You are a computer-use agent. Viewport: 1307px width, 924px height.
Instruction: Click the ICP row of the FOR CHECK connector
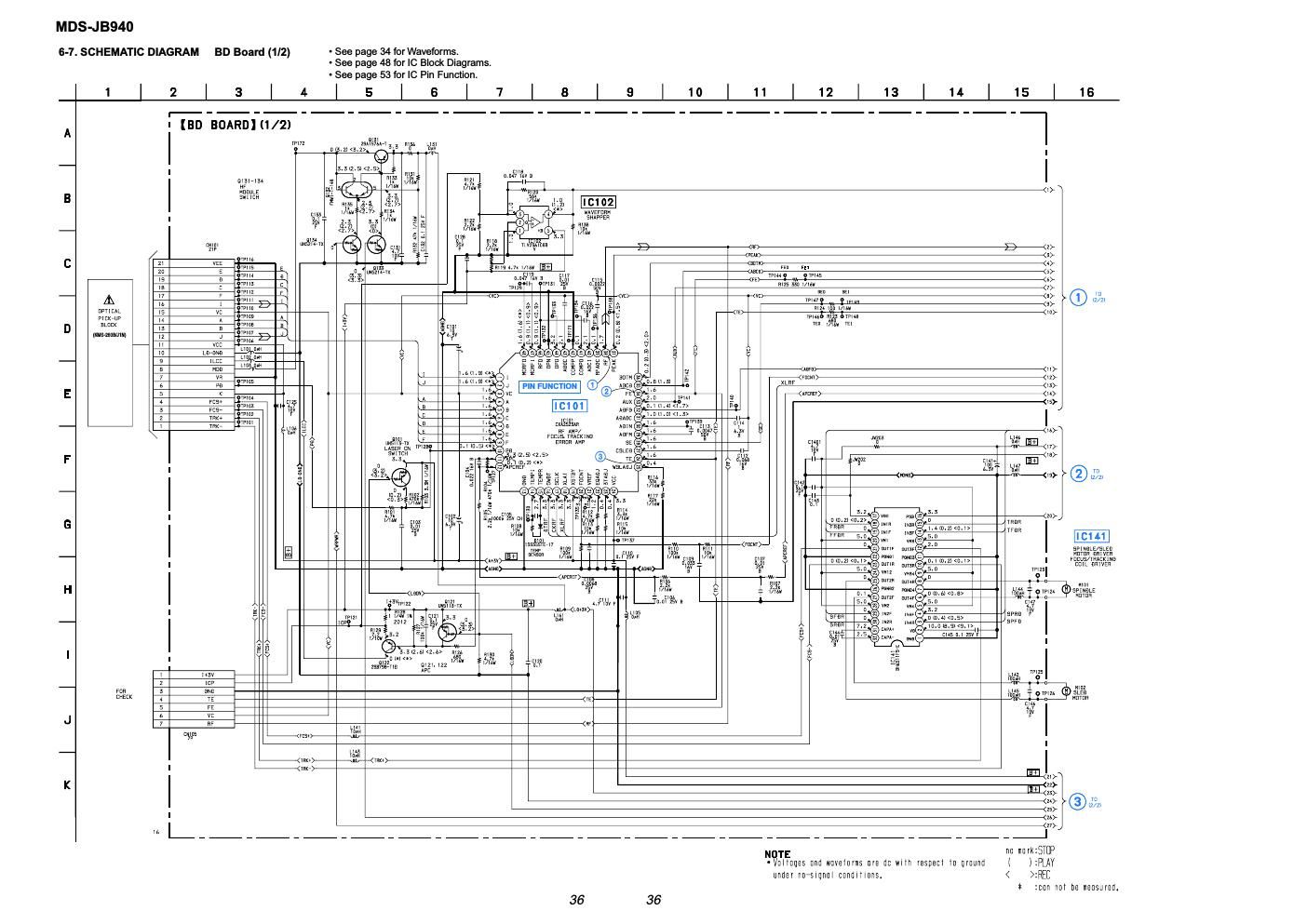pyautogui.click(x=195, y=683)
